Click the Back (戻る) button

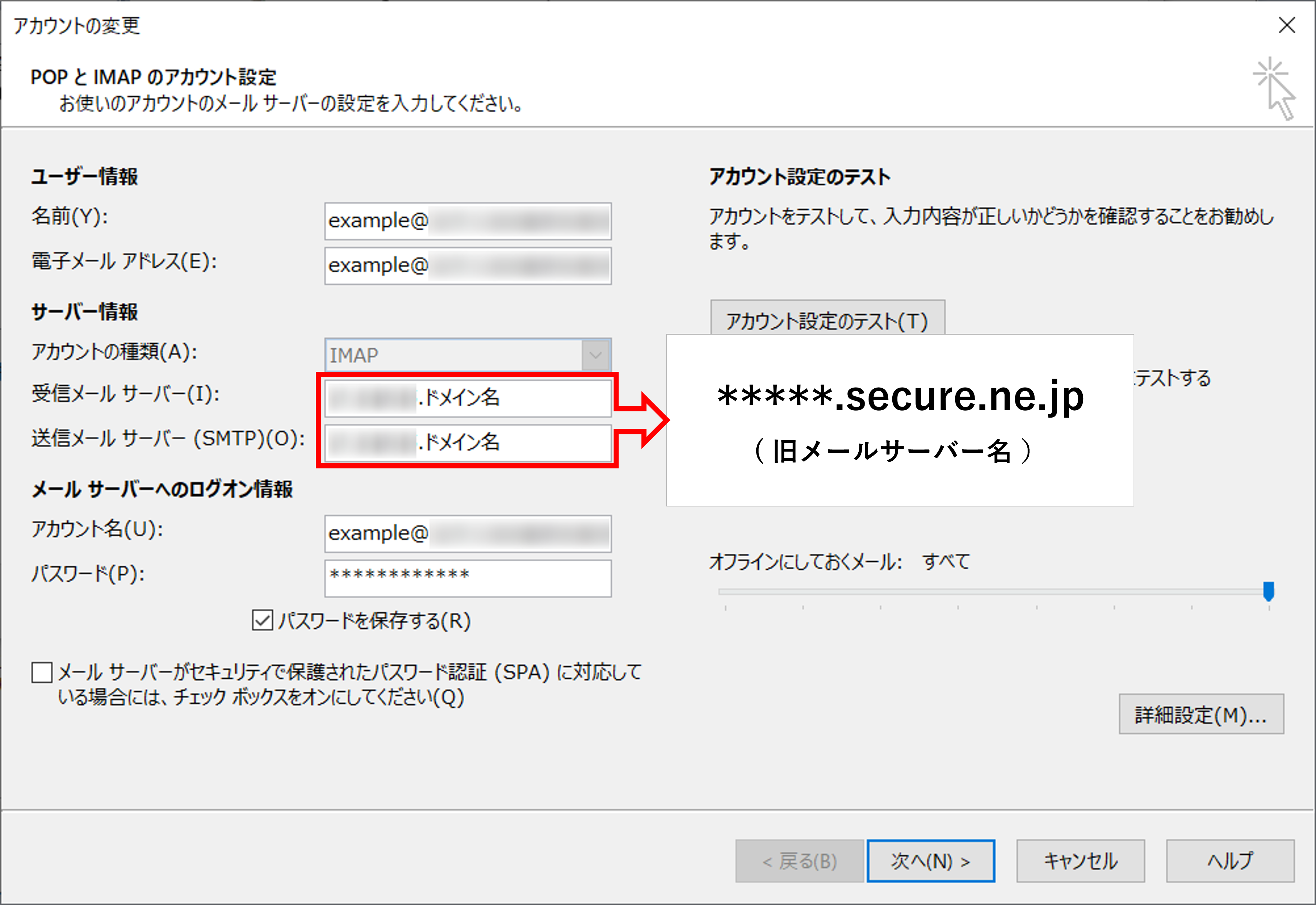point(799,861)
